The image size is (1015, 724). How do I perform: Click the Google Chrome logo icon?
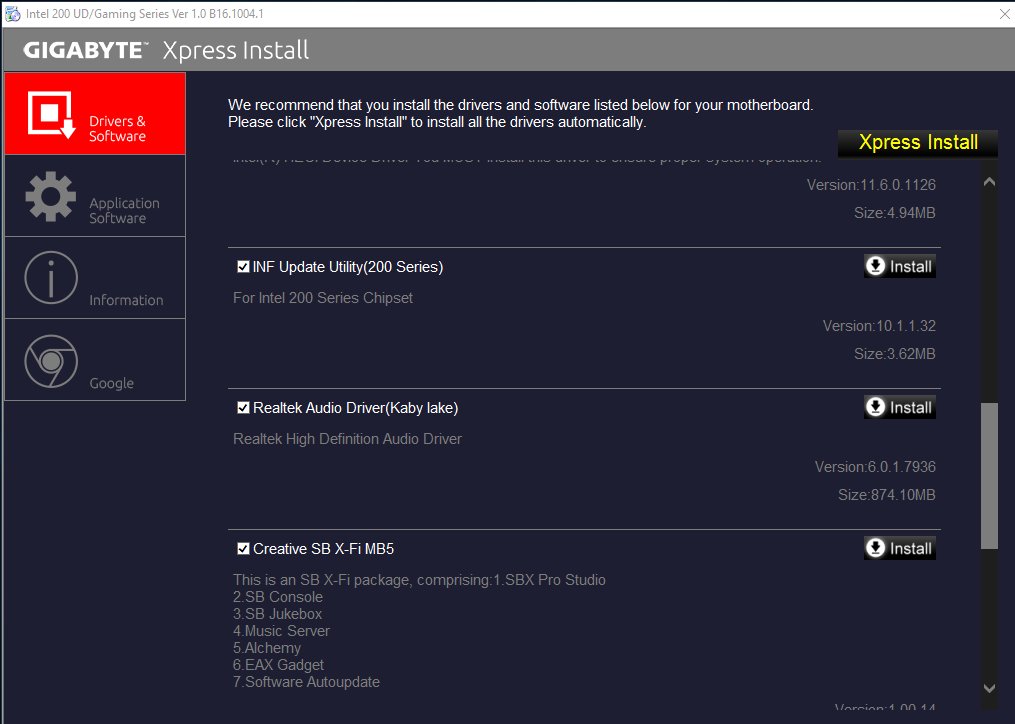point(50,360)
